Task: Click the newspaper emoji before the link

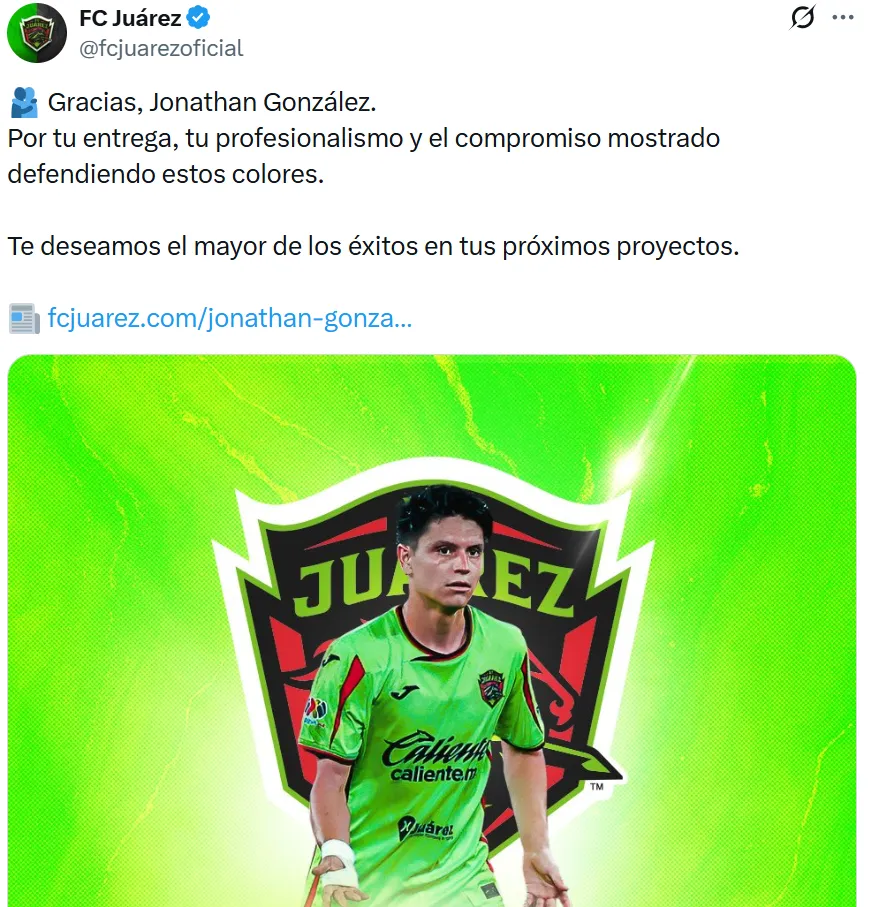Action: [x=24, y=319]
